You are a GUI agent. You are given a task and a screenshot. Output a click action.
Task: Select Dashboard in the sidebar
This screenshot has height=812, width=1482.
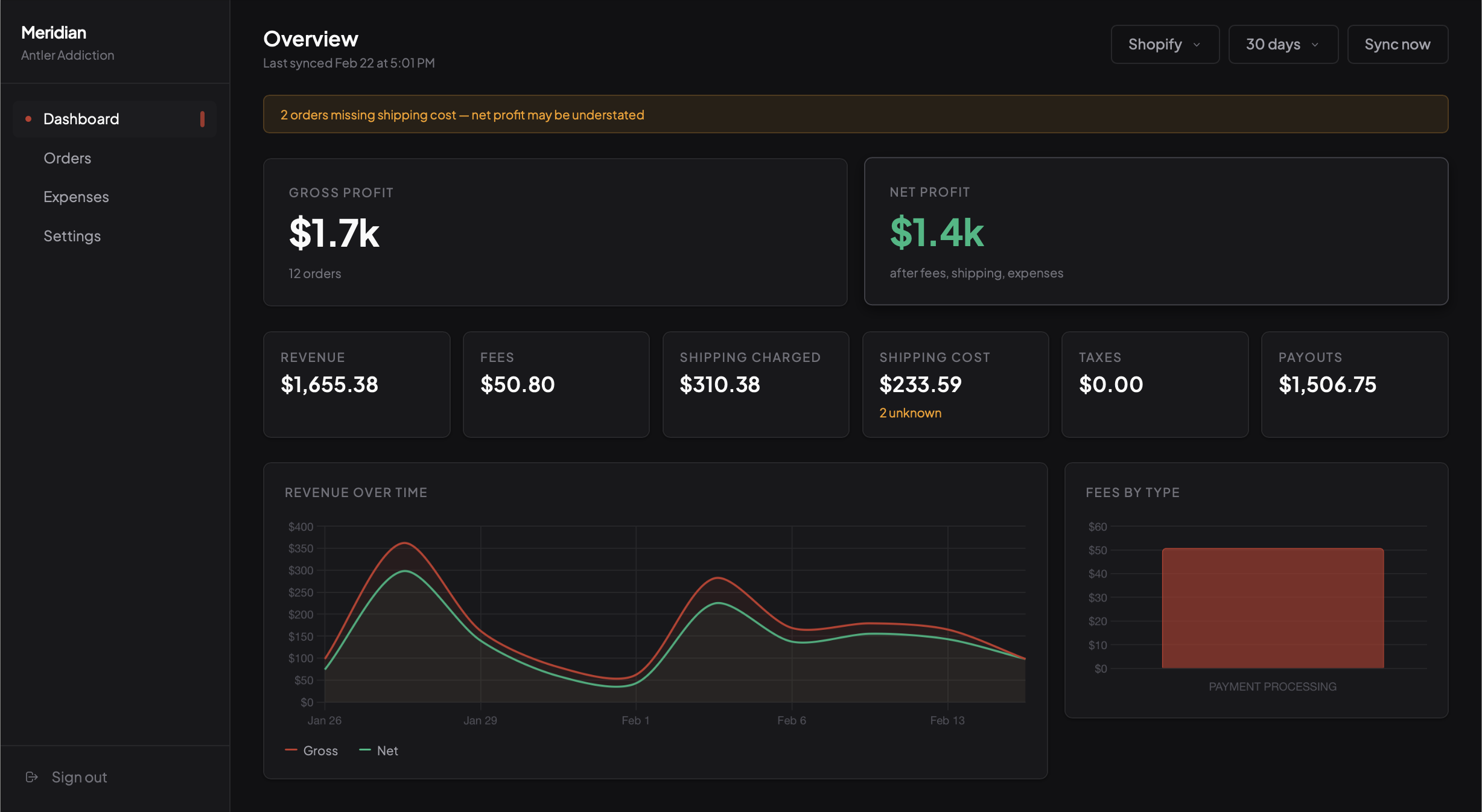[x=81, y=119]
